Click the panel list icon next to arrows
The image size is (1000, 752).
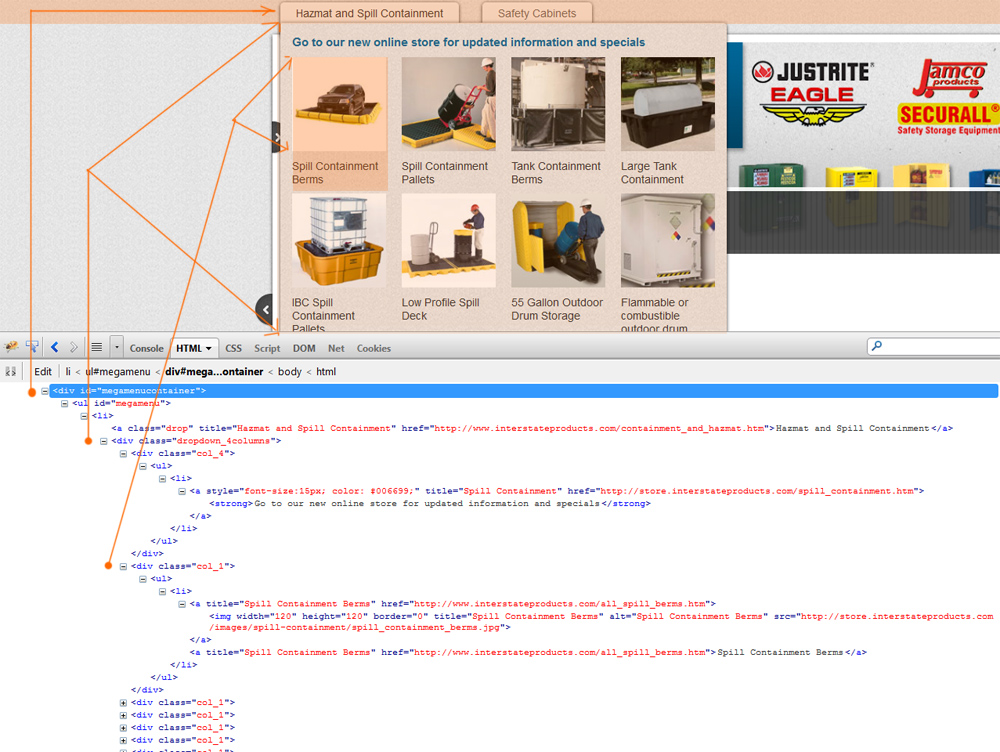[x=95, y=347]
